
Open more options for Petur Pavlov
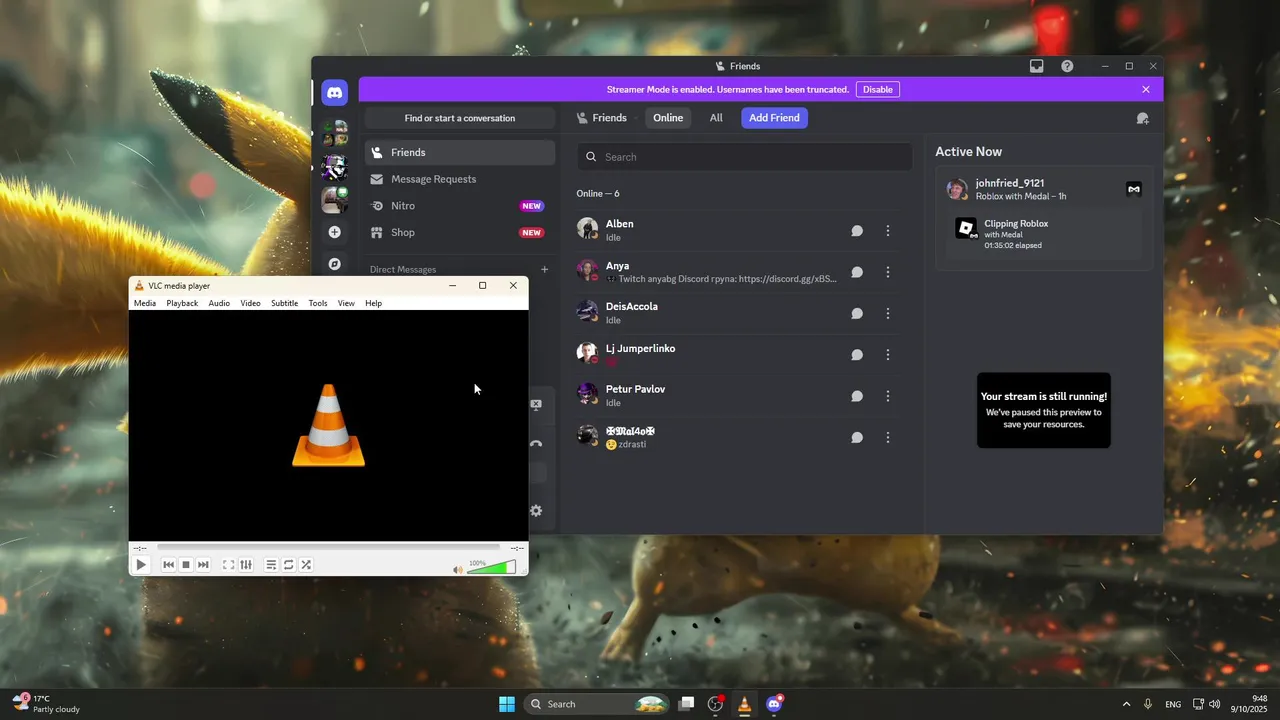tap(888, 396)
